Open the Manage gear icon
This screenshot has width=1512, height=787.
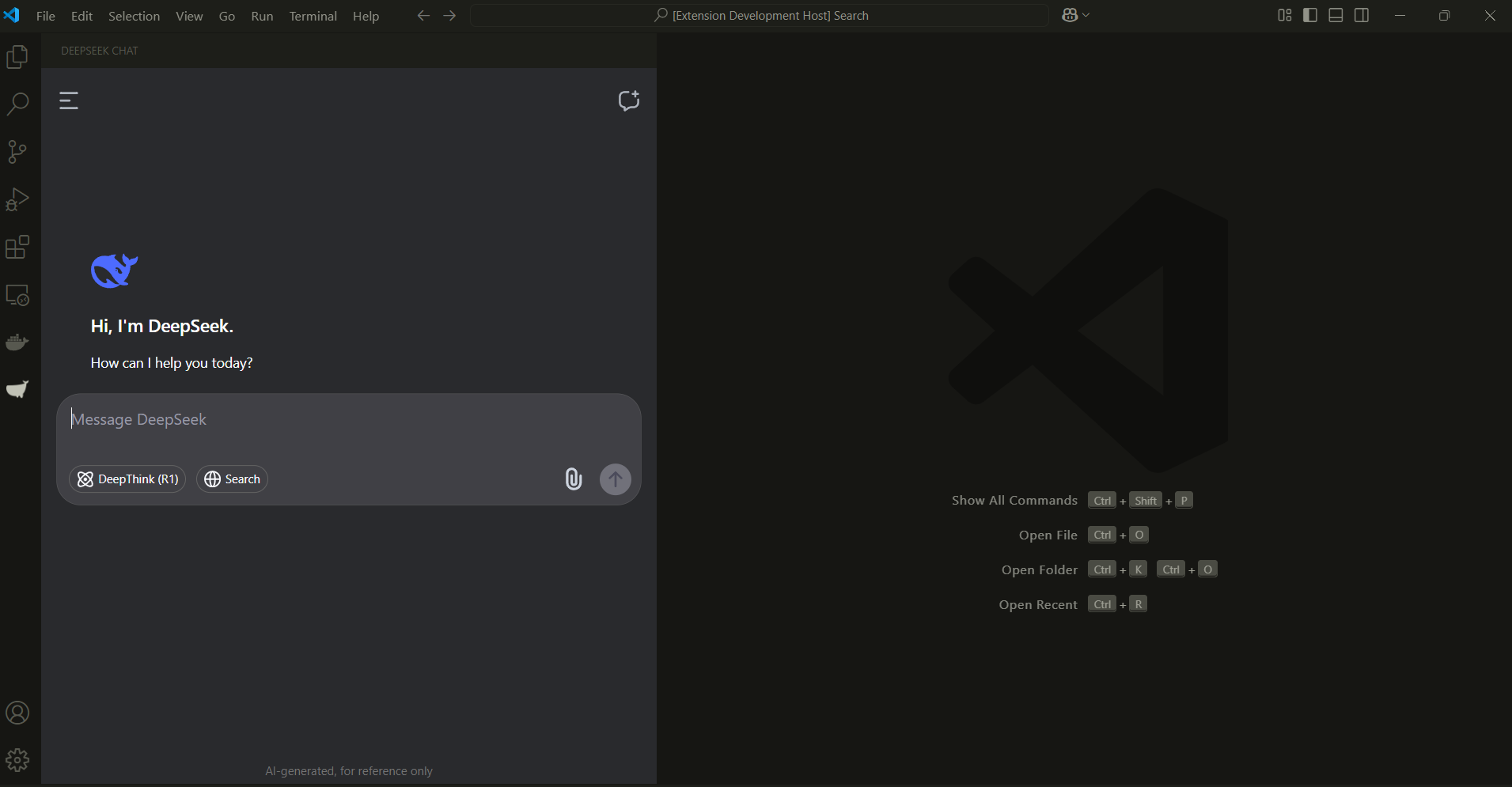tap(17, 760)
